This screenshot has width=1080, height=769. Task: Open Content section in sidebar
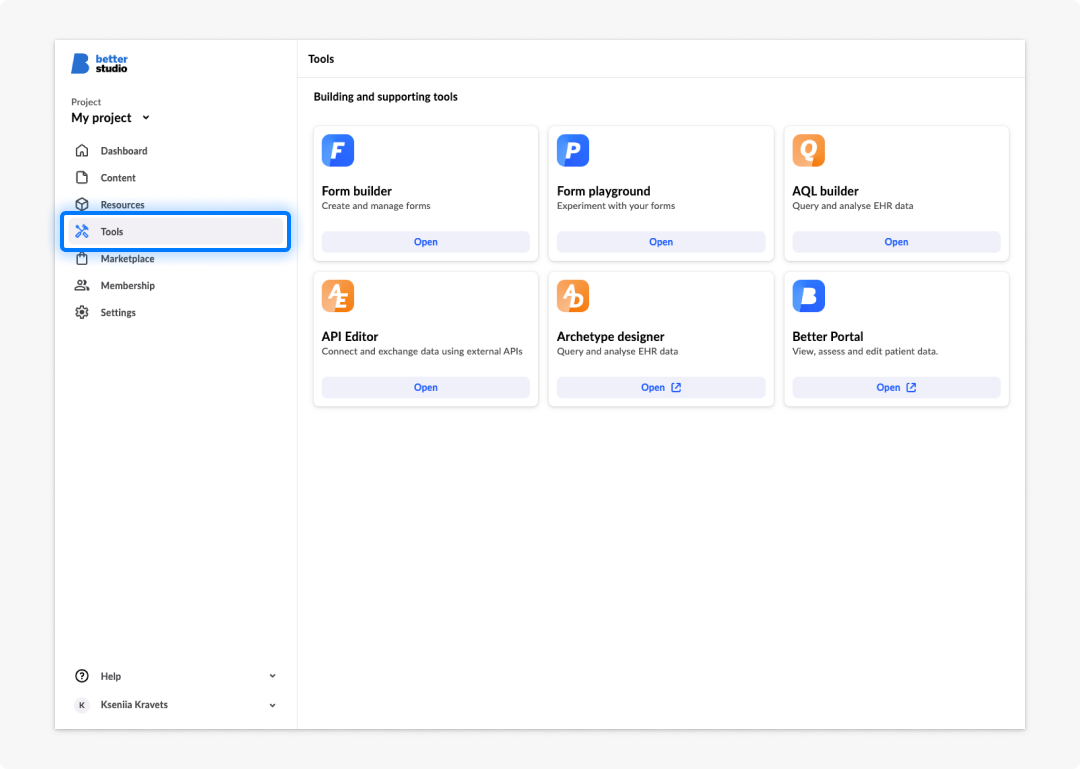point(176,177)
